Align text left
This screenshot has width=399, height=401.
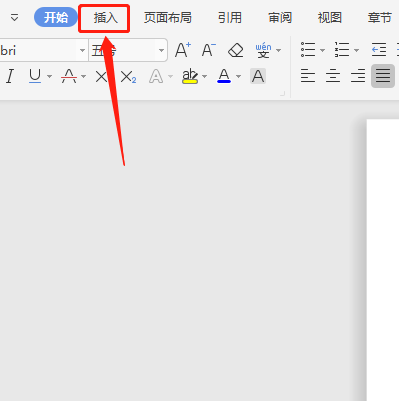308,76
